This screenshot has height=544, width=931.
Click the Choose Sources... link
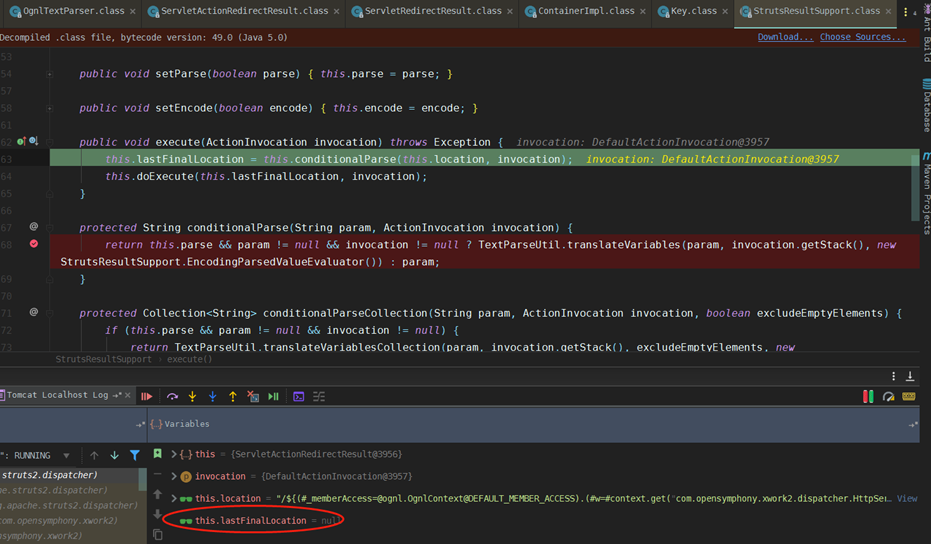862,37
